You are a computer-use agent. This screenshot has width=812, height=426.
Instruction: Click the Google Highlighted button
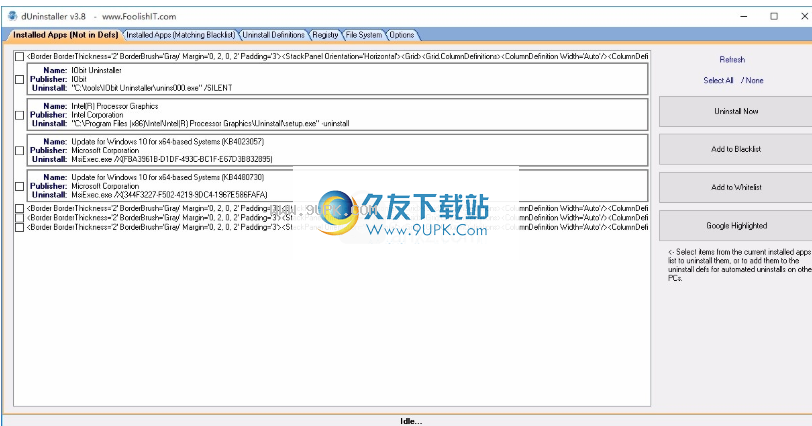click(x=736, y=226)
